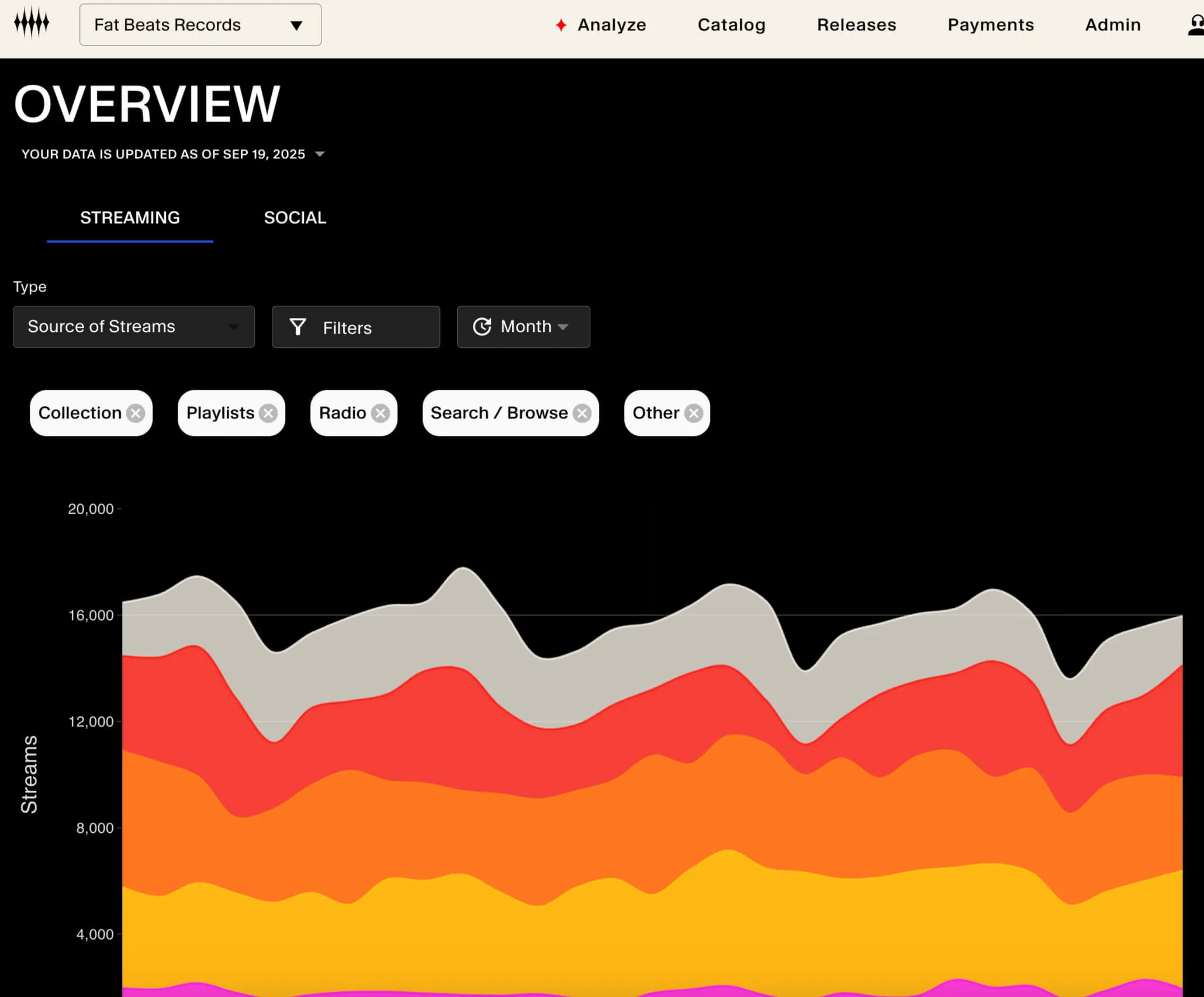Click the waveform logo icon
Screen dimensions: 1204x997
[32, 23]
